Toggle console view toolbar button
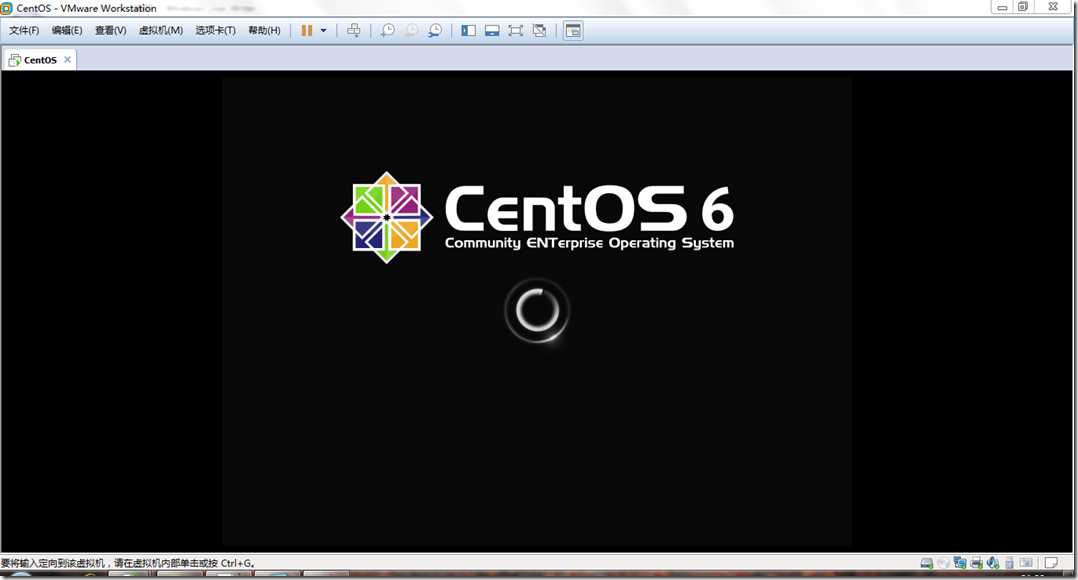Viewport: 1078px width, 580px height. tap(573, 30)
